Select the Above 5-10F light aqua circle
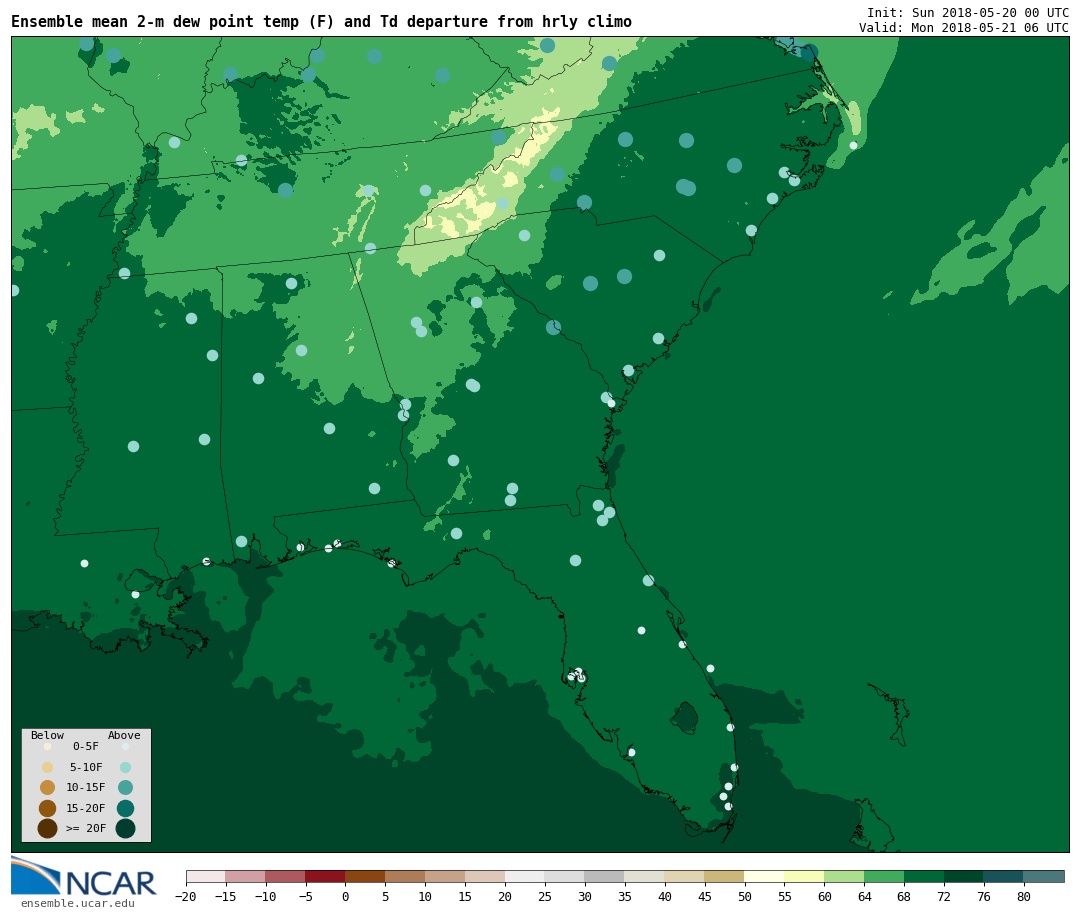 125,768
